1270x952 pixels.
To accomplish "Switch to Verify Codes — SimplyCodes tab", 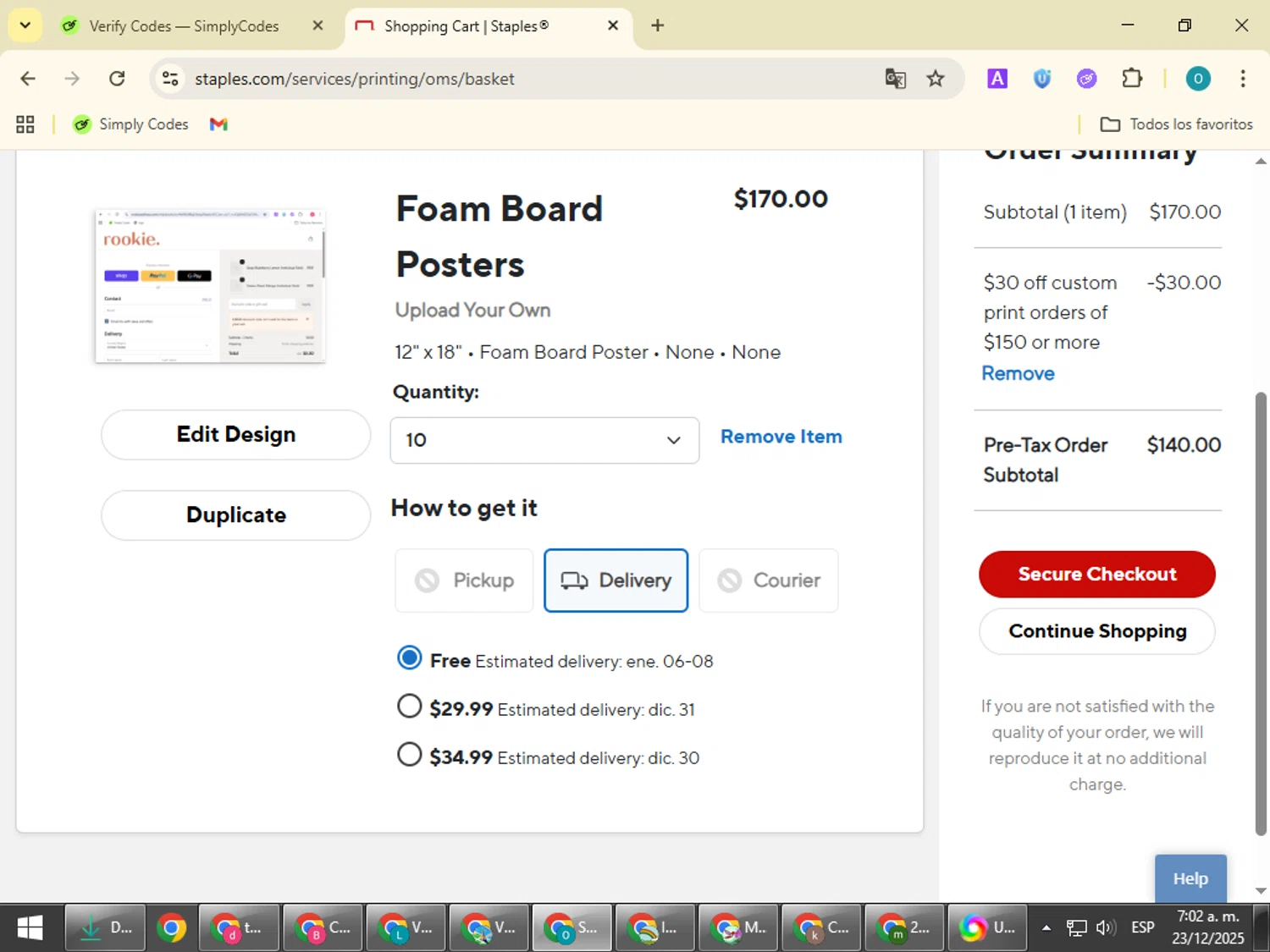I will pyautogui.click(x=184, y=26).
